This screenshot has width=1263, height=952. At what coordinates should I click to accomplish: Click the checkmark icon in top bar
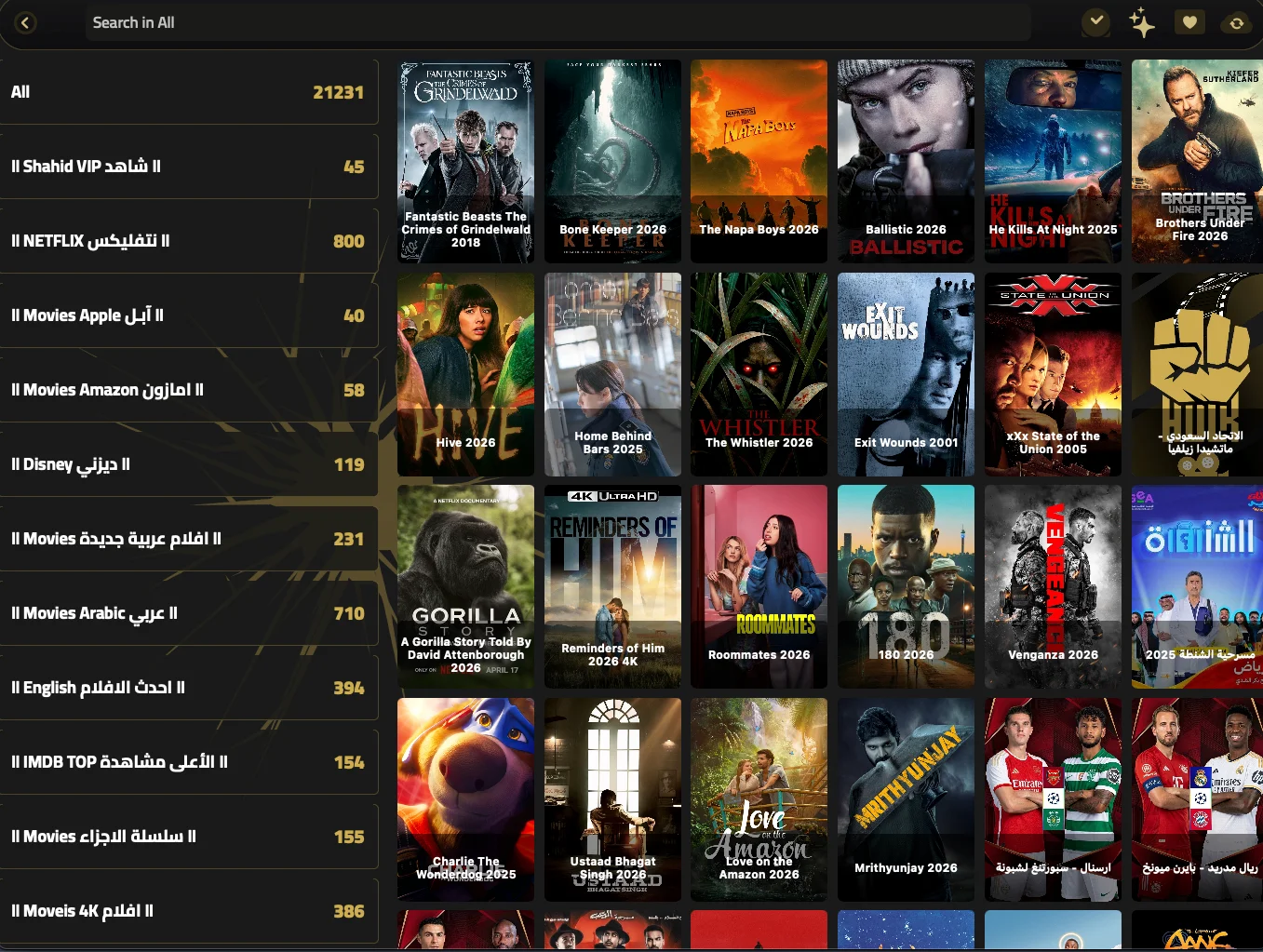(x=1096, y=21)
